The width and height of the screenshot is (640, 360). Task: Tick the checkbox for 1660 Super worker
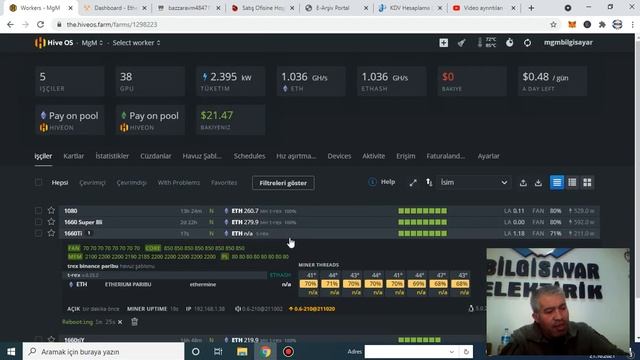pos(38,222)
